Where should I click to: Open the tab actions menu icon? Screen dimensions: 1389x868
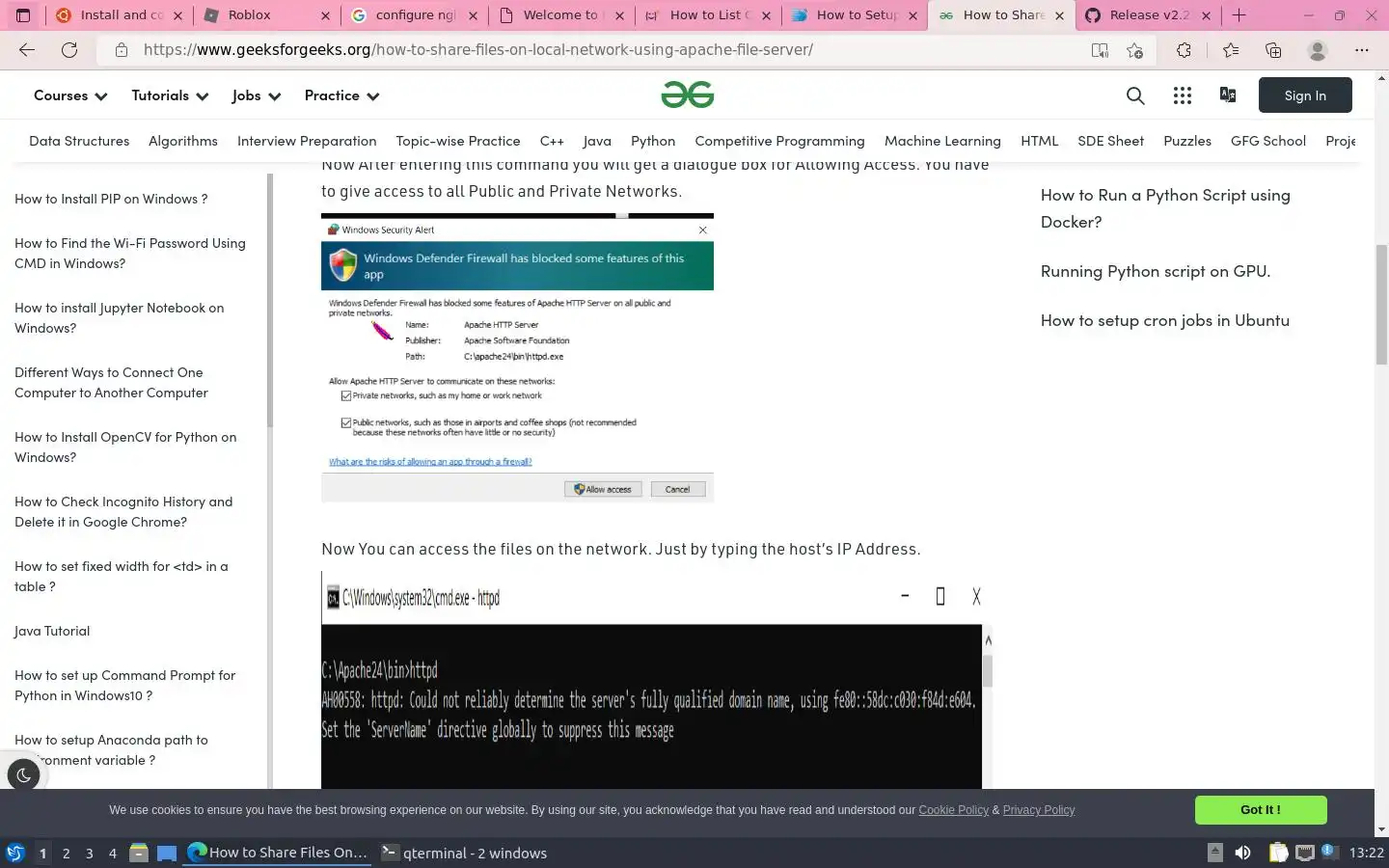point(23,15)
